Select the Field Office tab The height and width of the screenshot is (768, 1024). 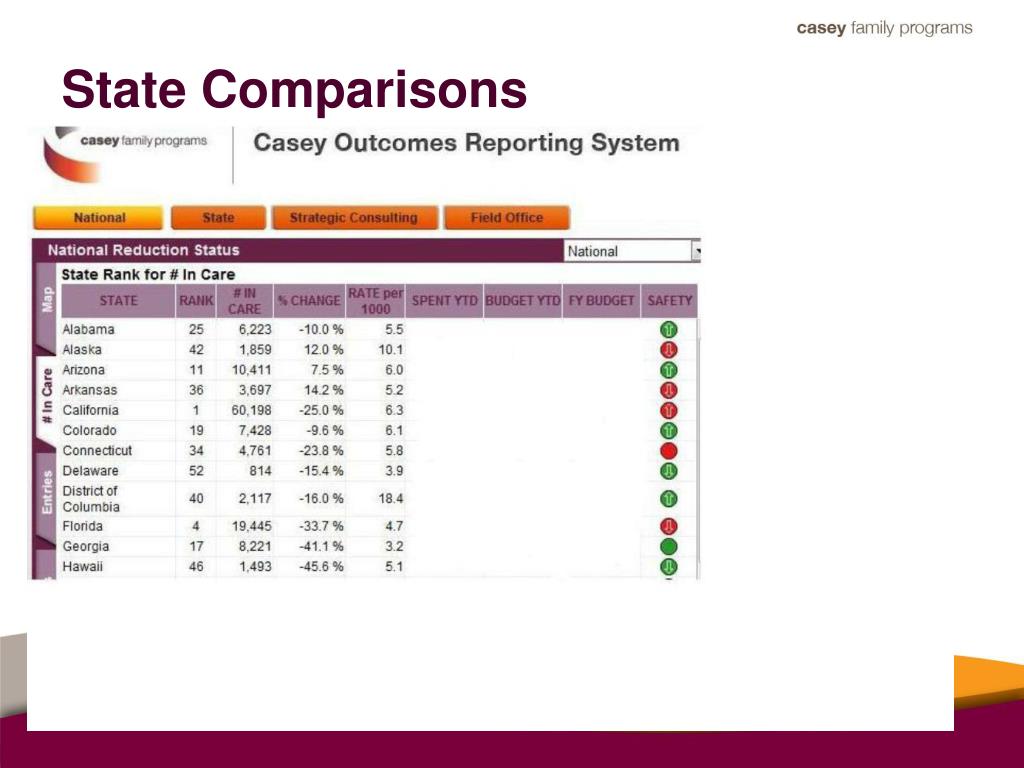(x=507, y=217)
